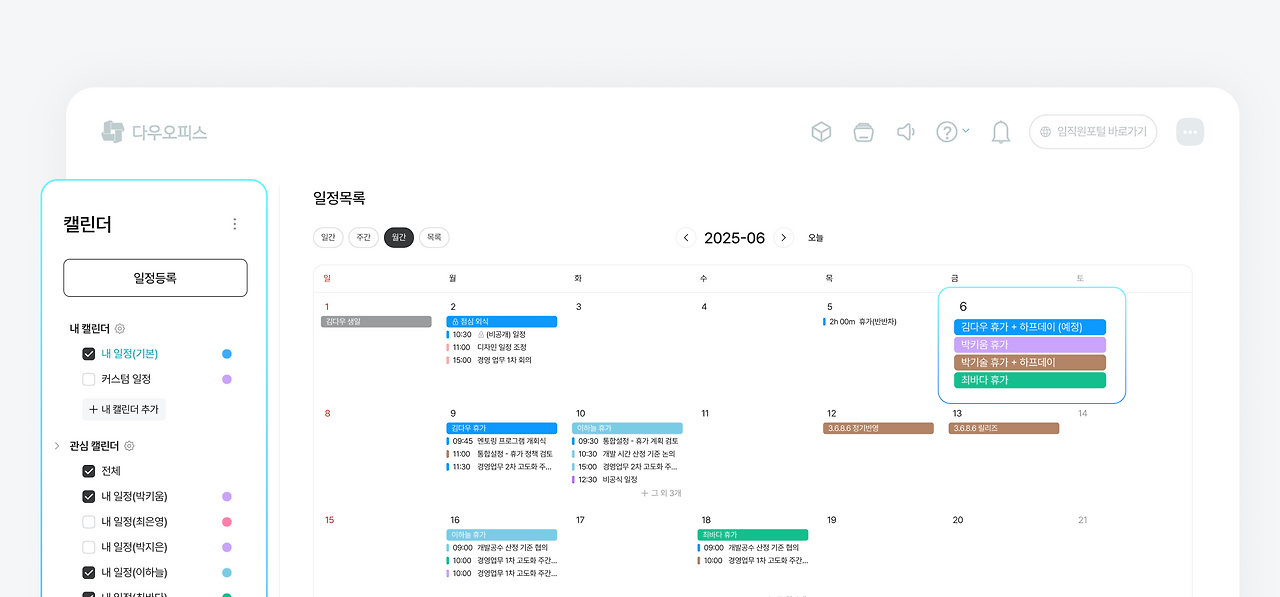Open 박키움 휴가 event on June 6
This screenshot has width=1280, height=597.
[1030, 345]
